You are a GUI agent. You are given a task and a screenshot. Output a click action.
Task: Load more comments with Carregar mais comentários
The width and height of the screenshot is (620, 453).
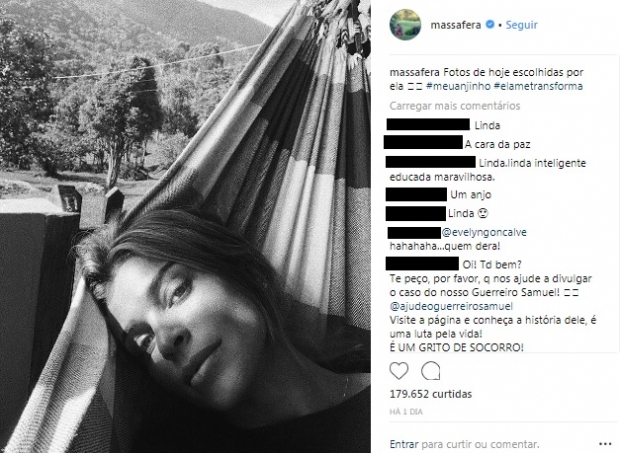click(x=455, y=106)
